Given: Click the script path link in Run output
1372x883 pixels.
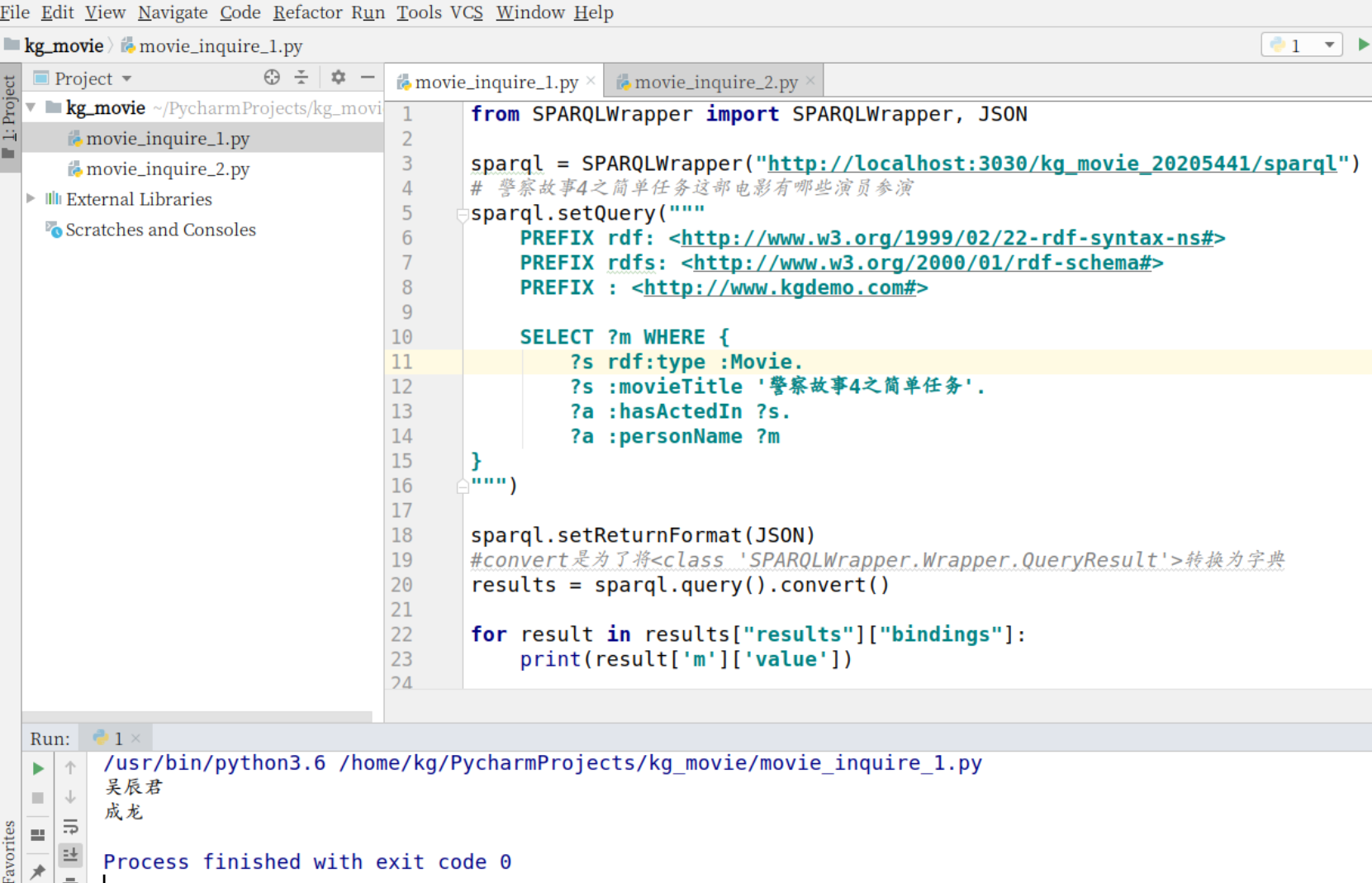Looking at the screenshot, I should (661, 763).
